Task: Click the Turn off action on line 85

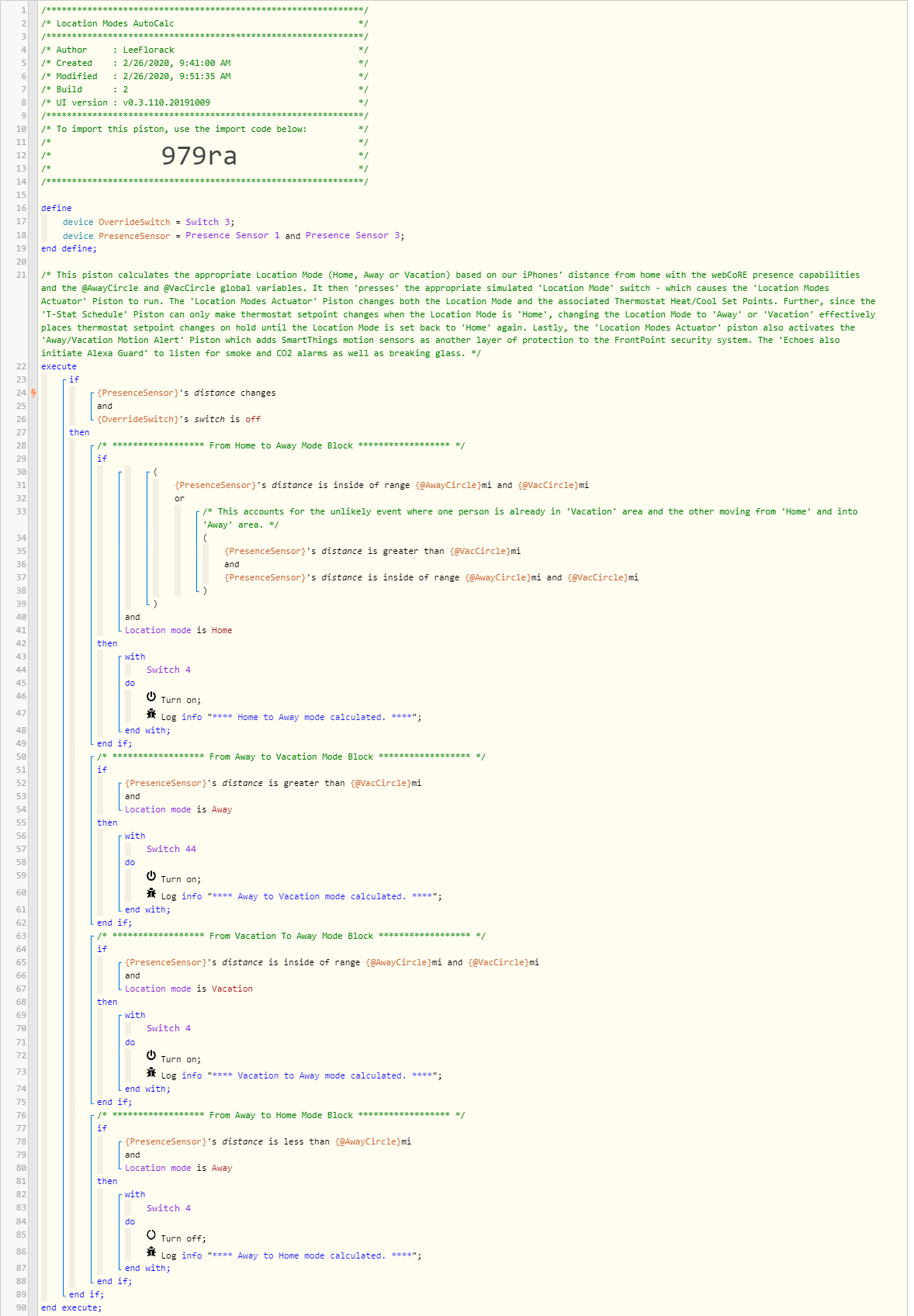Action: point(183,1238)
